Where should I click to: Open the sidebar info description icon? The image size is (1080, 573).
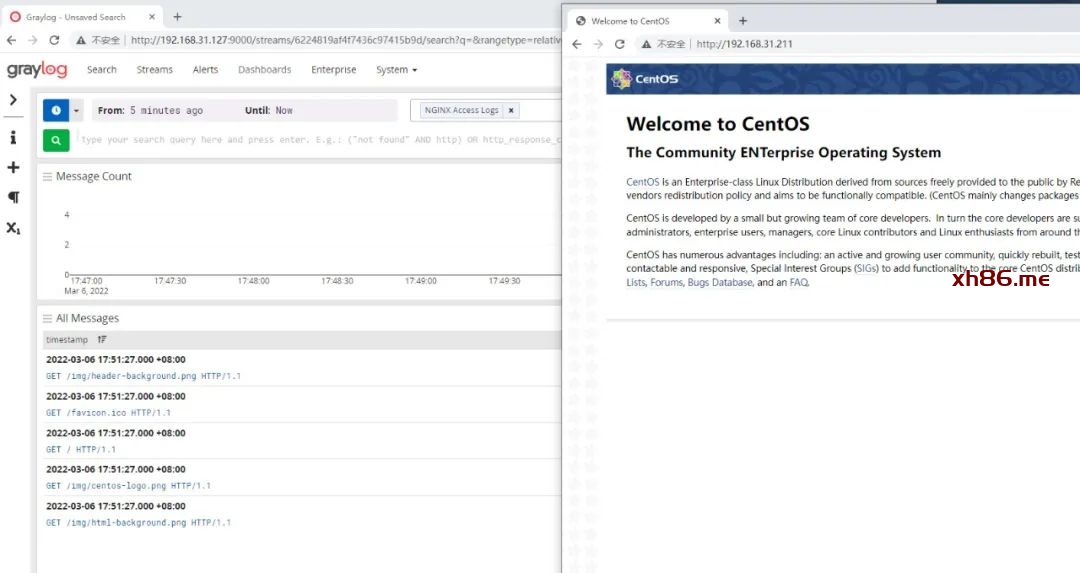coord(13,138)
